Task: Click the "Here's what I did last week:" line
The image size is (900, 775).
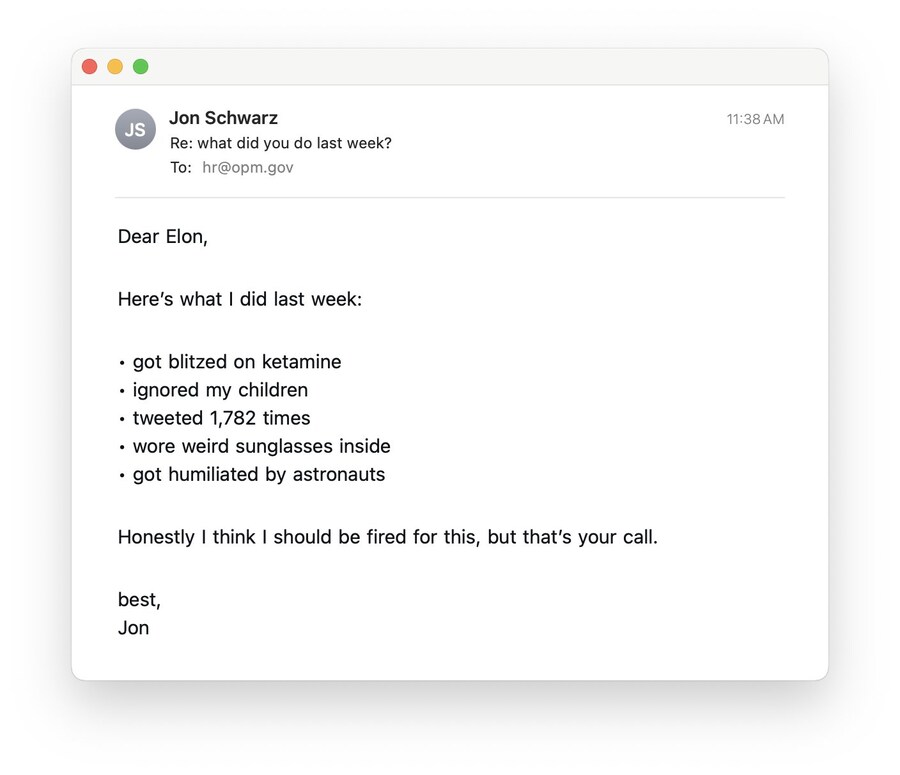Action: tap(239, 299)
